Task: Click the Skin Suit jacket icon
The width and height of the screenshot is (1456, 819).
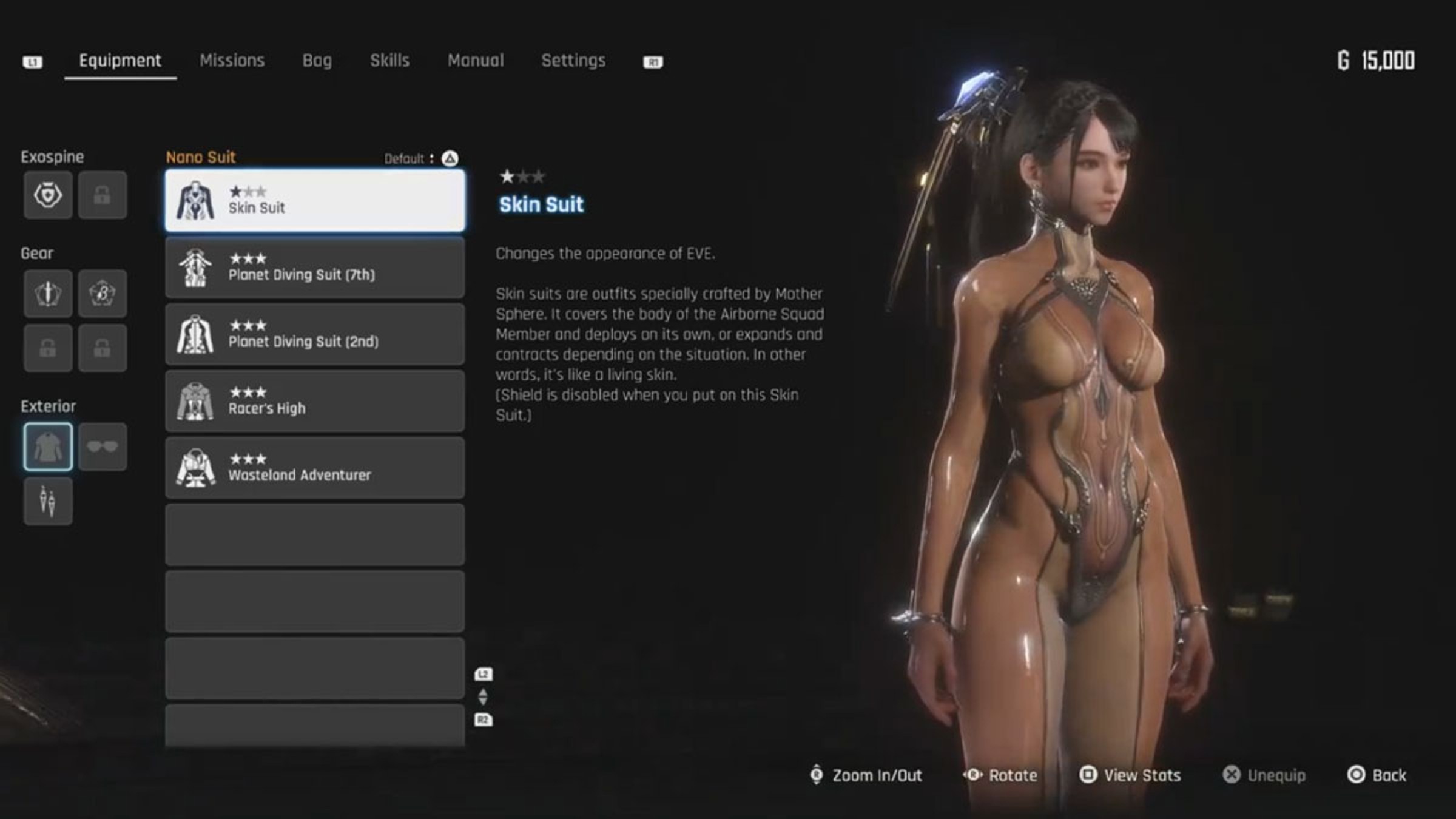Action: pyautogui.click(x=195, y=201)
